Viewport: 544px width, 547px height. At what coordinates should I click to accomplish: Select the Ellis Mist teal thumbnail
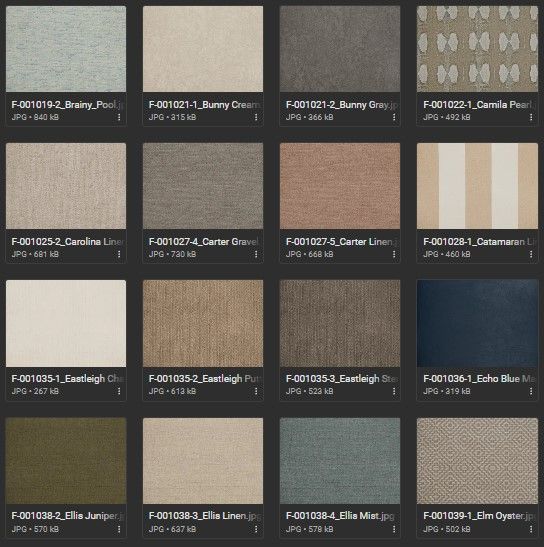click(340, 461)
